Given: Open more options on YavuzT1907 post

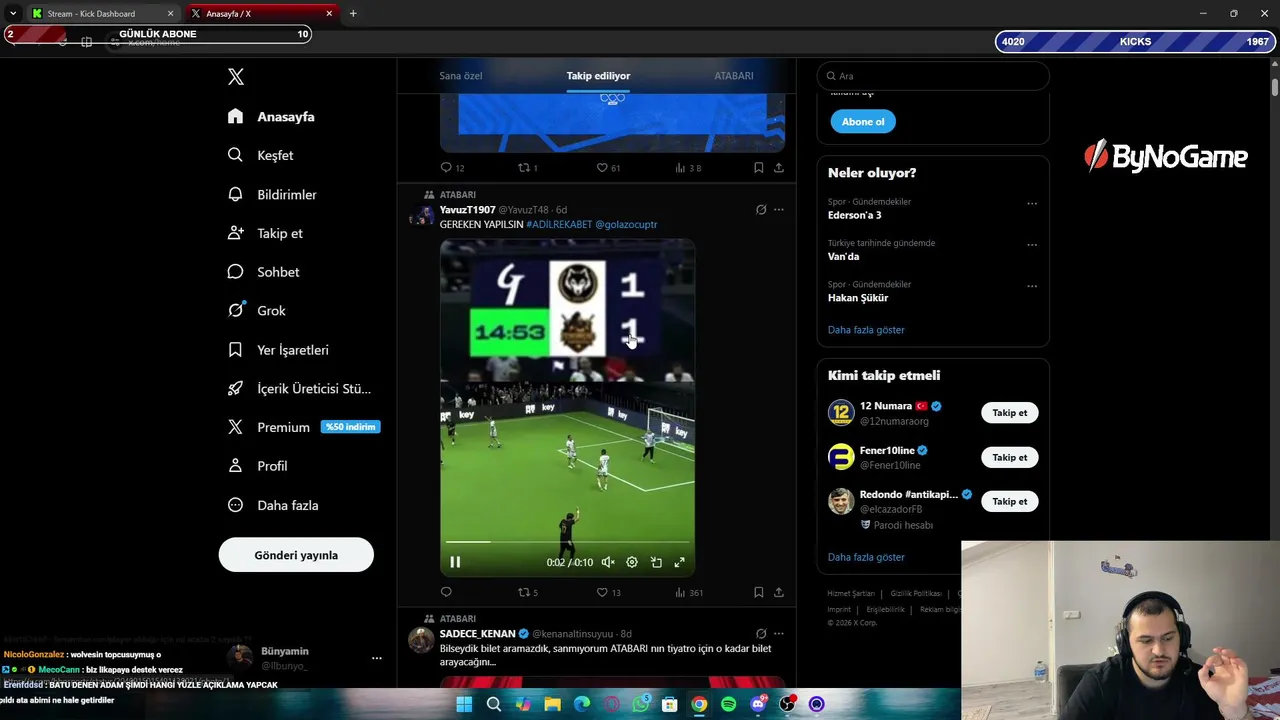Looking at the screenshot, I should 779,210.
